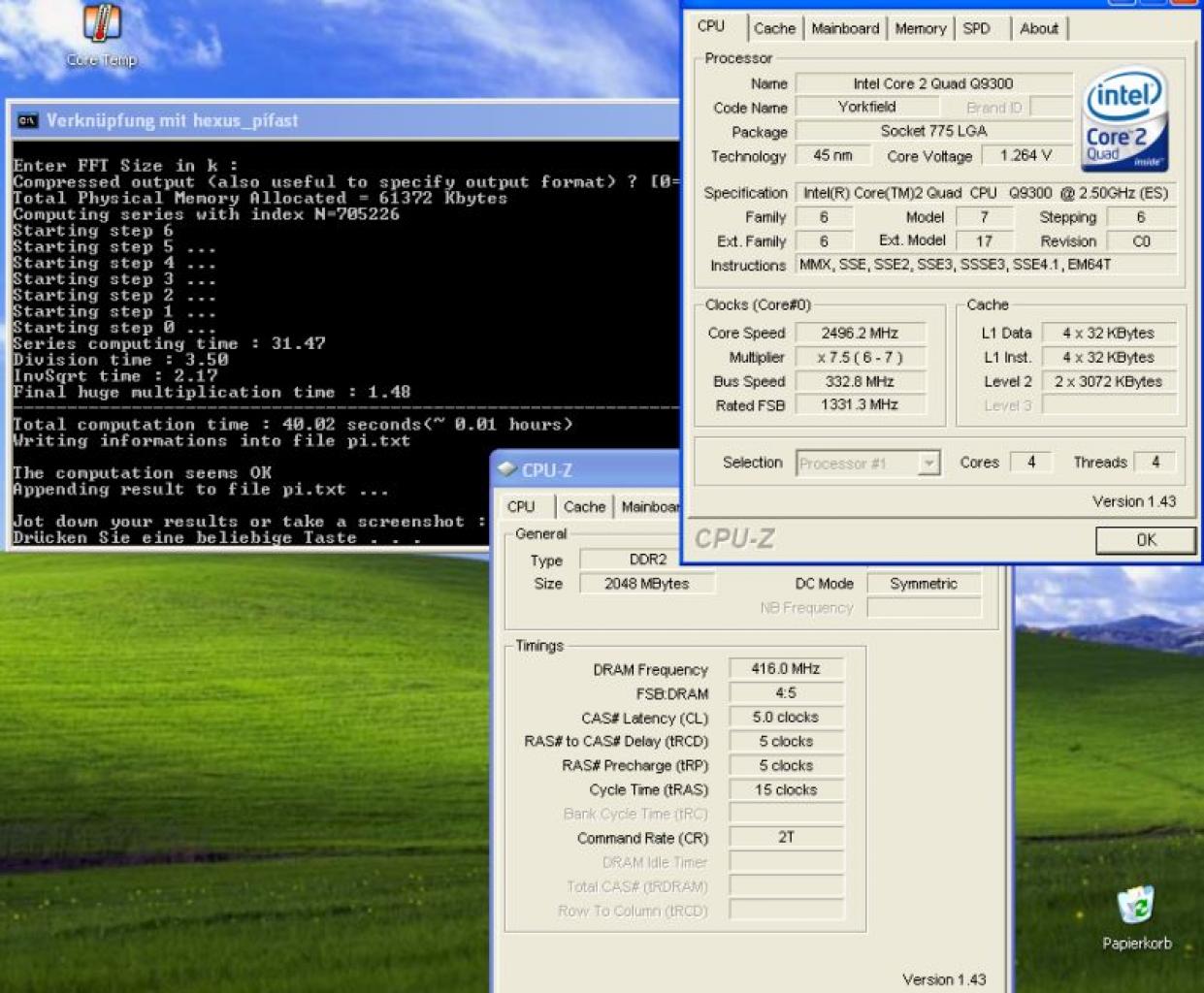Click the Intel Core 2 Quad logo
Image resolution: width=1204 pixels, height=993 pixels.
(1124, 120)
